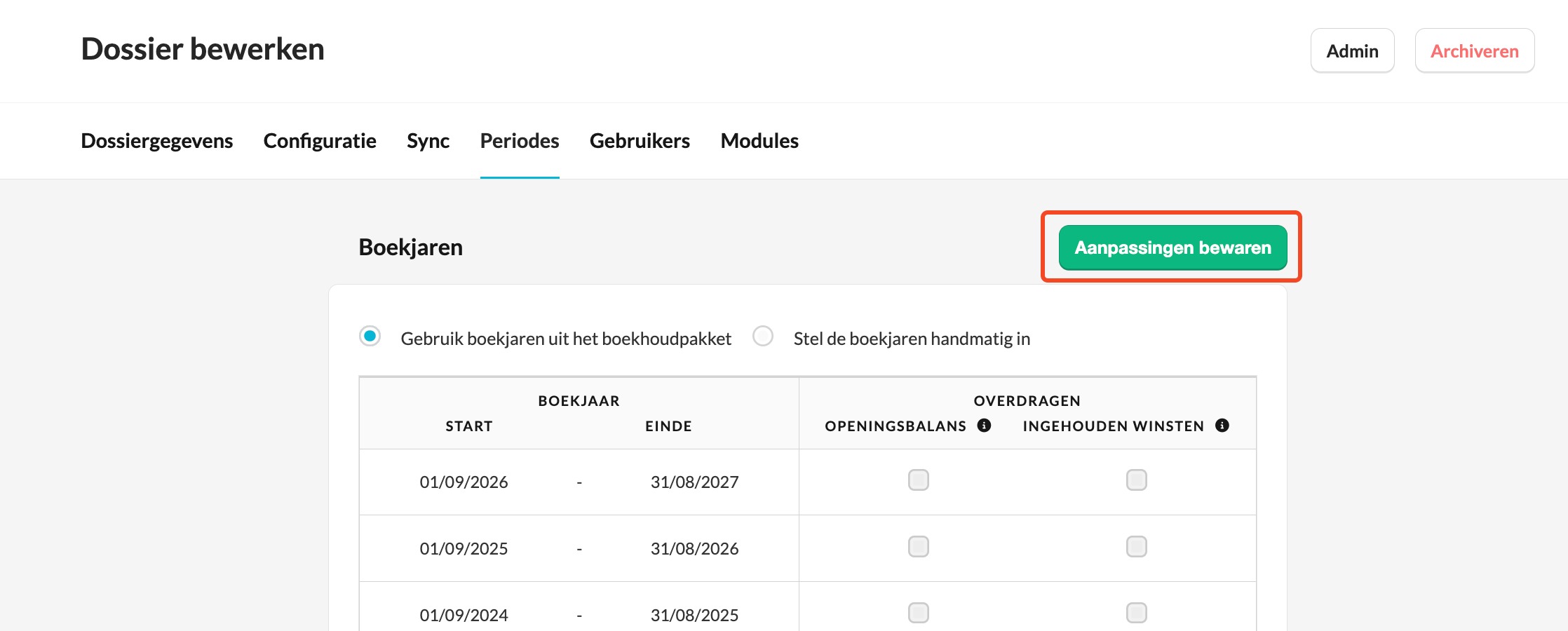The width and height of the screenshot is (1568, 631).
Task: Select the Periodes tab
Action: coord(520,141)
